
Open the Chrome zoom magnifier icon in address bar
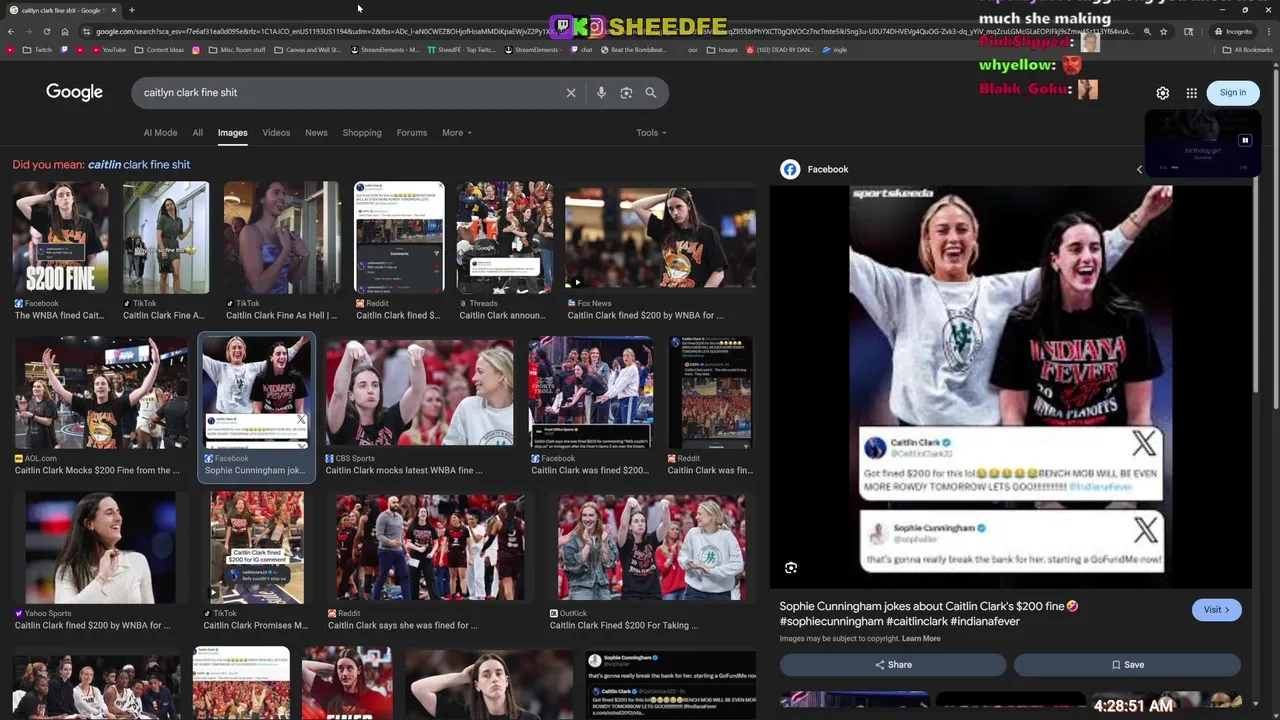click(x=1147, y=31)
